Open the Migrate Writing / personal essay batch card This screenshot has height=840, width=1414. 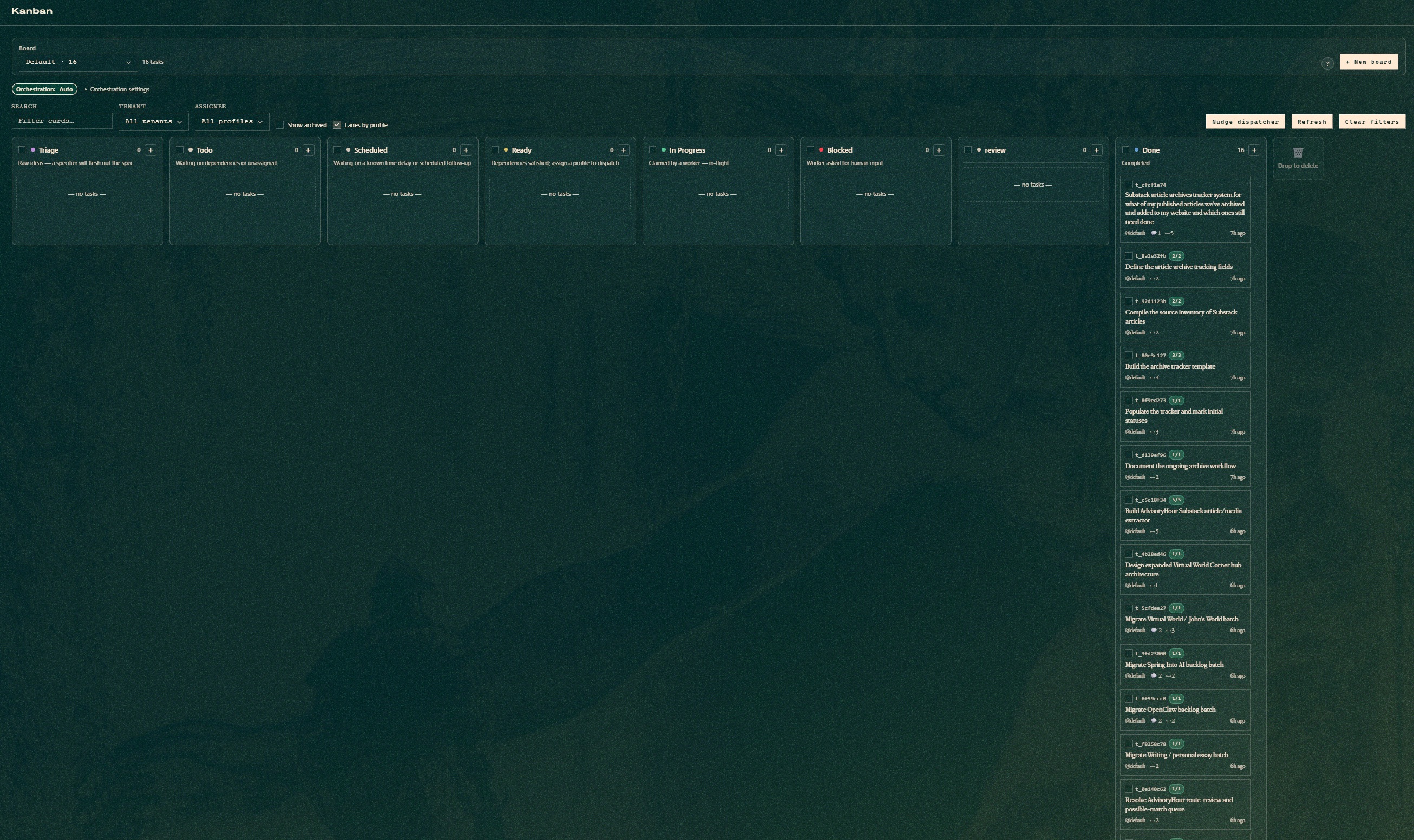(1185, 755)
